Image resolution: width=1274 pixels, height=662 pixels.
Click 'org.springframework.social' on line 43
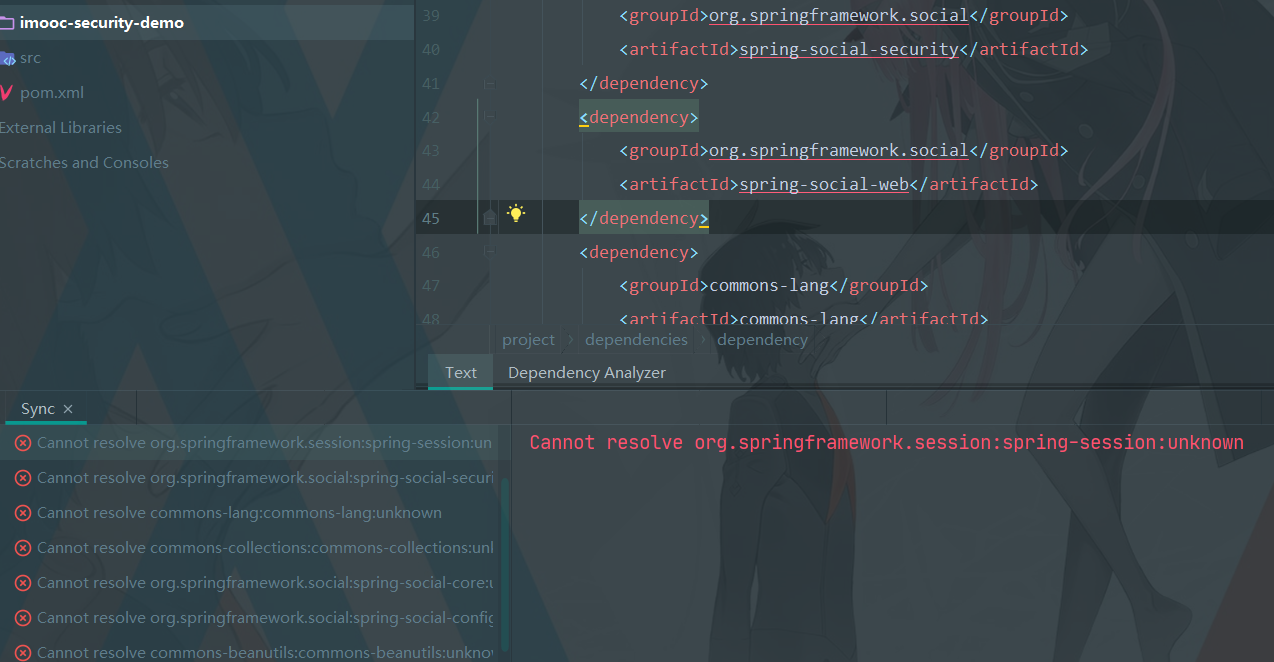pyautogui.click(x=839, y=150)
